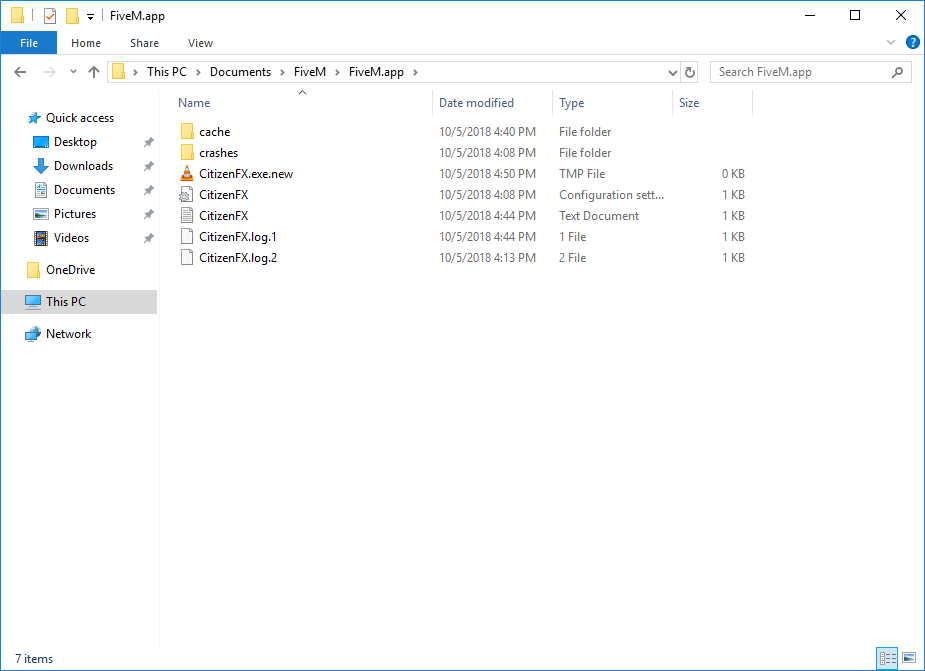Select the file named CitizenFX.exe.new
Screen dimensions: 925x671
(x=246, y=174)
